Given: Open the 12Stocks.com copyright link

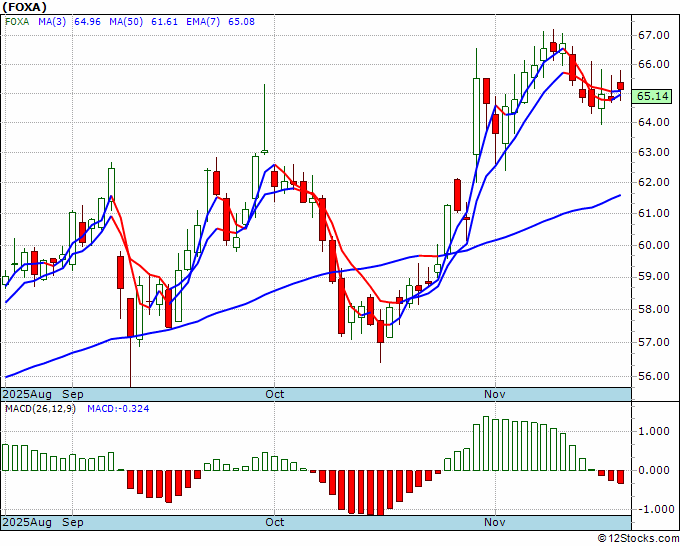Looking at the screenshot, I should point(638,539).
